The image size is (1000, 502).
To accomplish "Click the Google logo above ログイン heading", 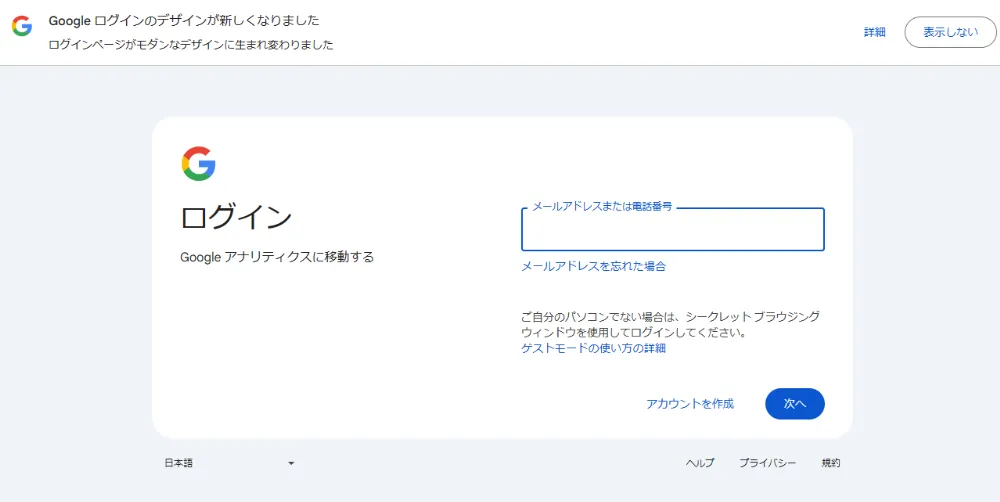I will (x=198, y=164).
